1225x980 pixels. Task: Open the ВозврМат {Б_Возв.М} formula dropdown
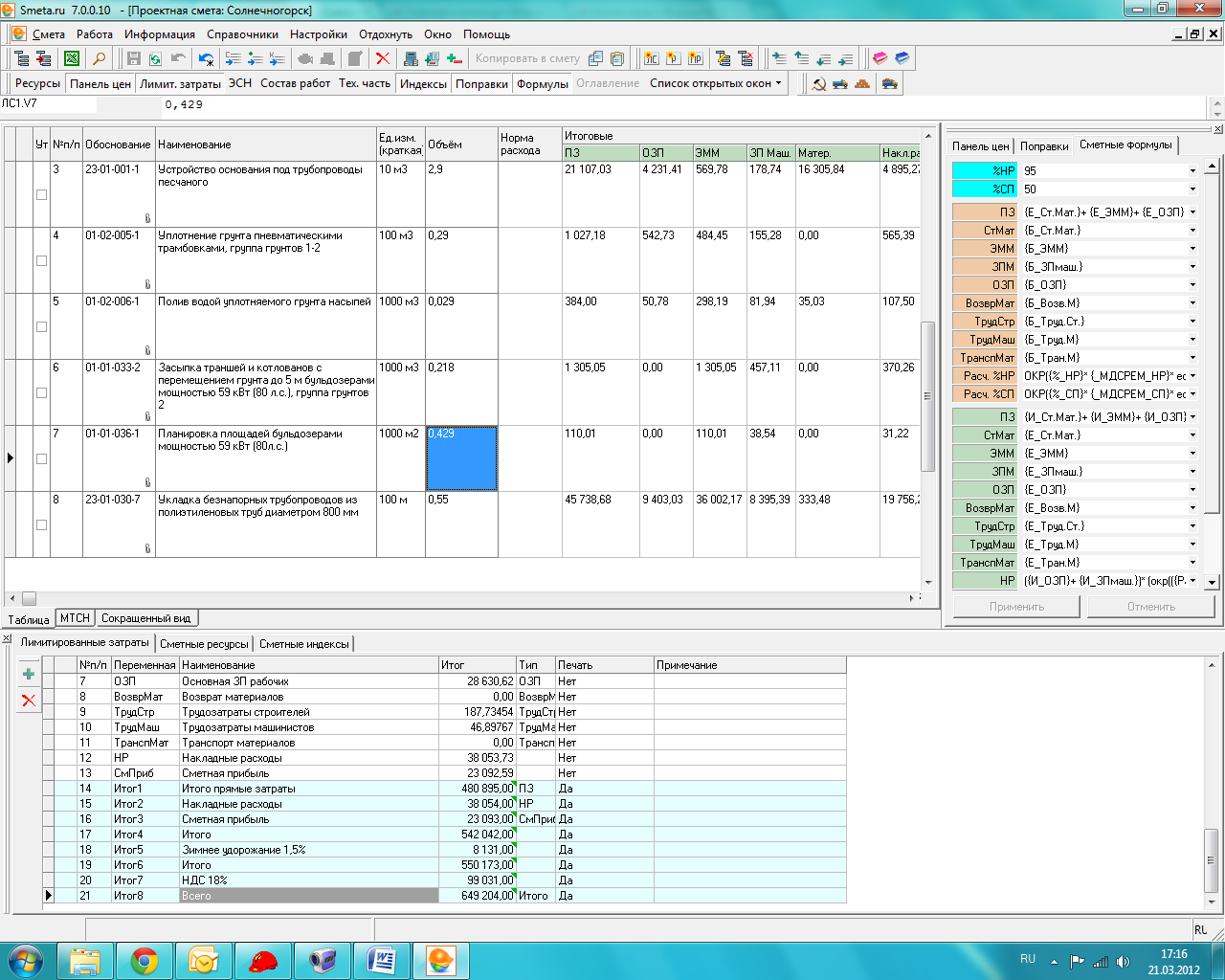(x=1192, y=303)
